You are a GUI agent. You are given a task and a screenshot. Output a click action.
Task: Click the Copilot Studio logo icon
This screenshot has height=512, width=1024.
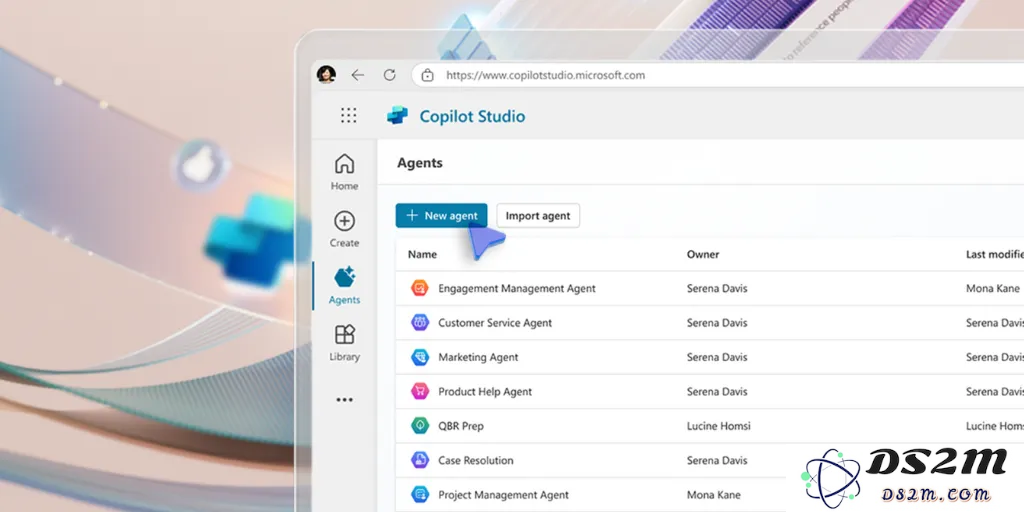pos(397,116)
